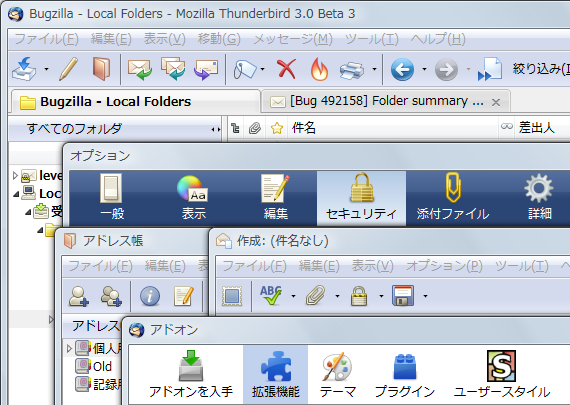570x405 pixels.
Task: Click New List icon in Address Book
Action: tap(111, 296)
